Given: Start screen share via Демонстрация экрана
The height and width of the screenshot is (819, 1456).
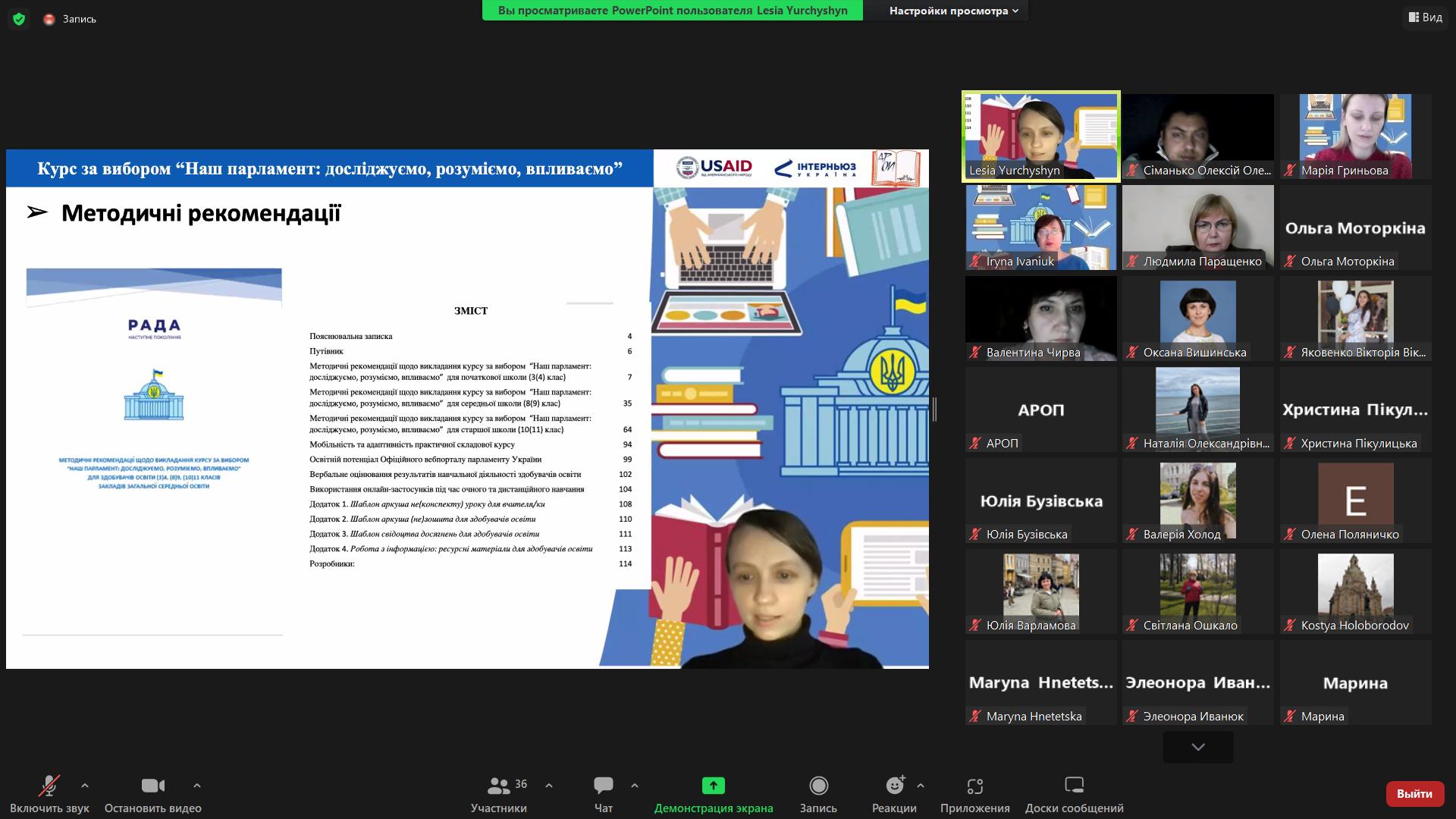Looking at the screenshot, I should (x=714, y=794).
